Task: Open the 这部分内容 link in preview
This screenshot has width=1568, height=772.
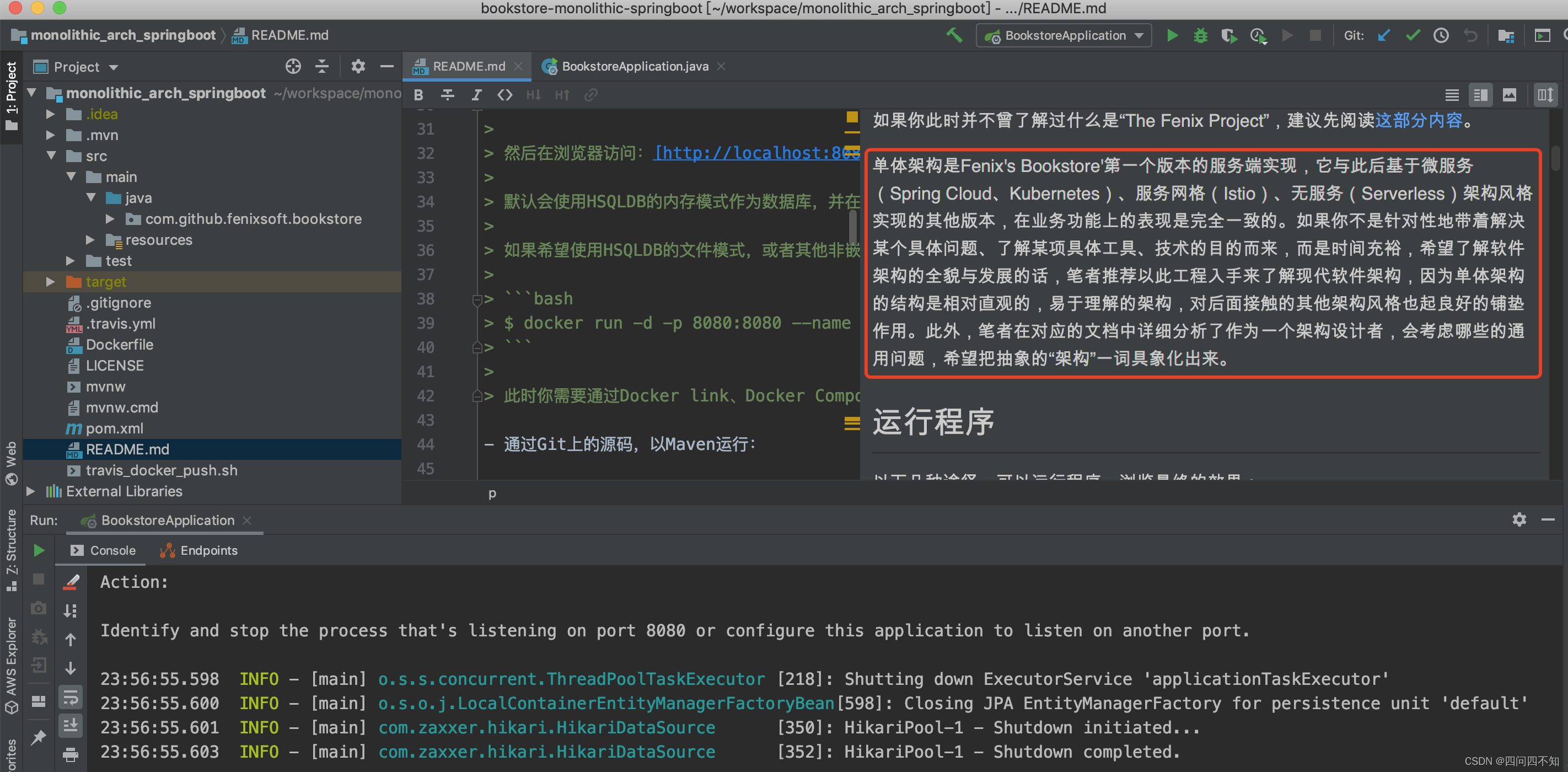Action: pos(1418,121)
